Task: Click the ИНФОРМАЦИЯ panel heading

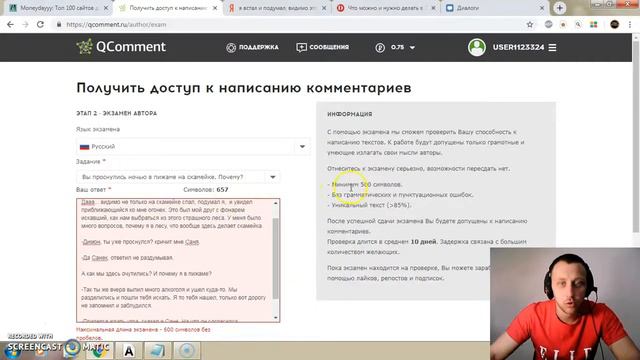Action: (x=350, y=114)
